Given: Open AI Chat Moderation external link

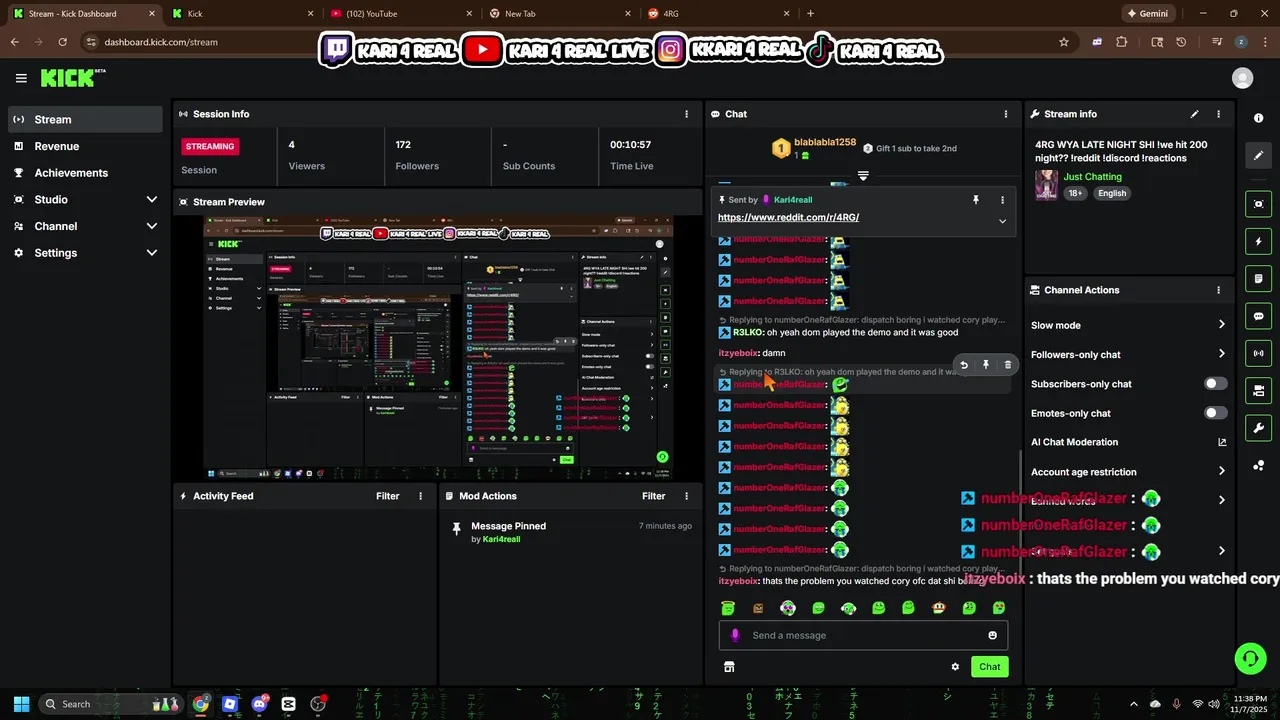Looking at the screenshot, I should tap(1221, 442).
